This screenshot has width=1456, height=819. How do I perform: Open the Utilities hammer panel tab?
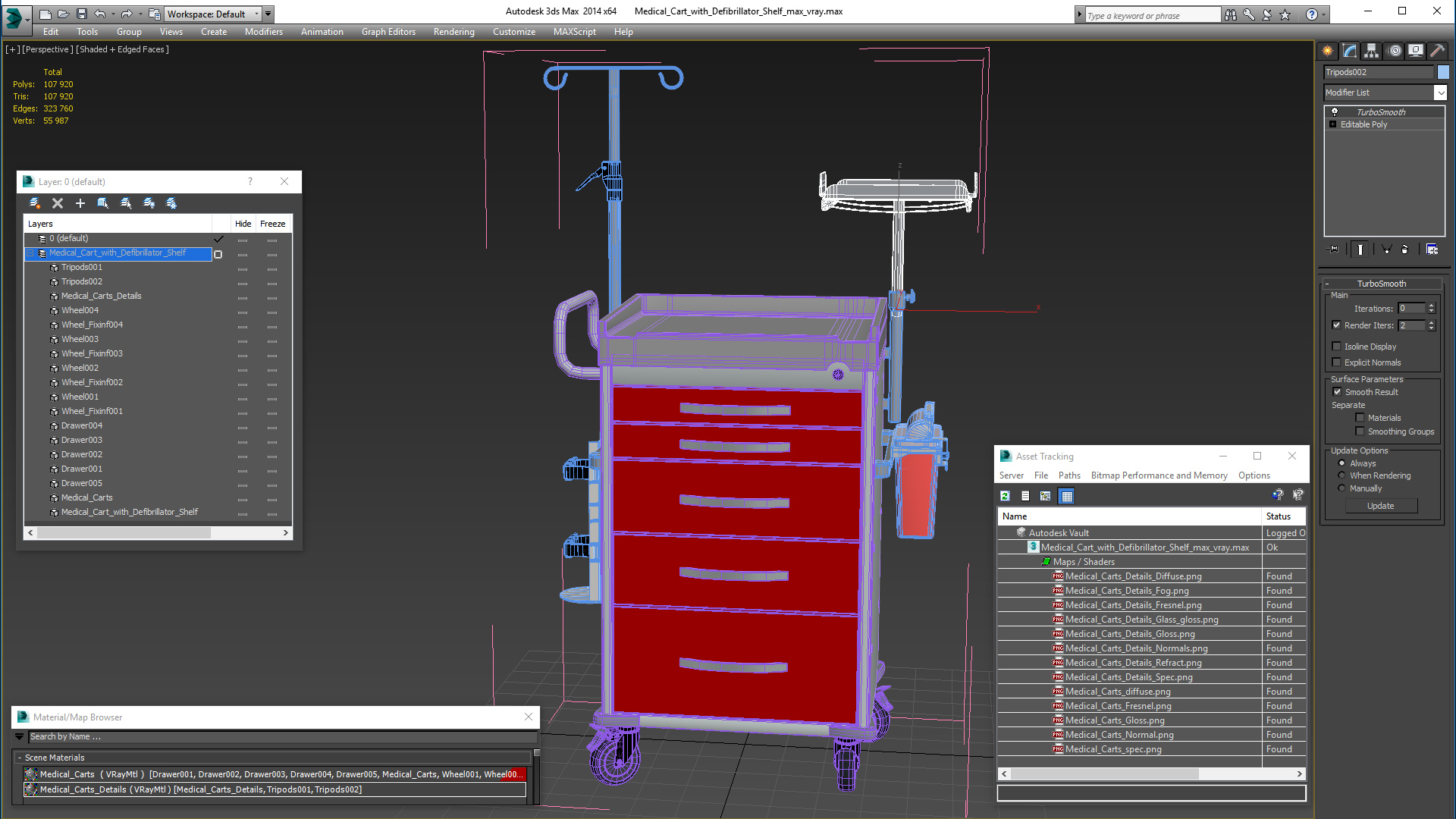[1438, 51]
